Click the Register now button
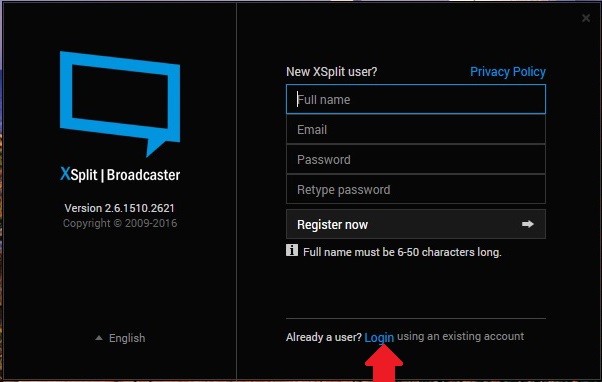This screenshot has width=602, height=382. pos(416,224)
